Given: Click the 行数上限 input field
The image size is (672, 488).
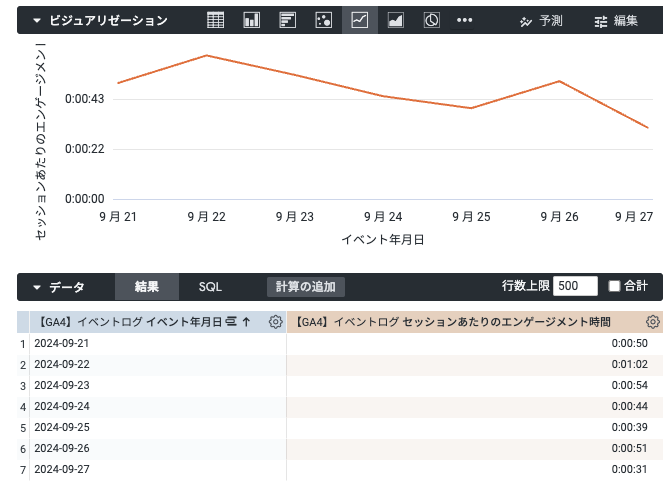Looking at the screenshot, I should tap(575, 287).
